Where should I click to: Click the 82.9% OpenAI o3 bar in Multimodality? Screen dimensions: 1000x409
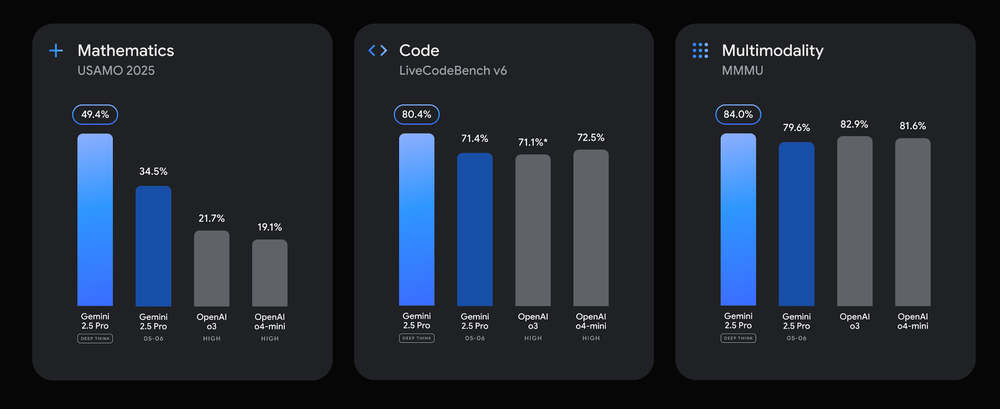tap(855, 221)
